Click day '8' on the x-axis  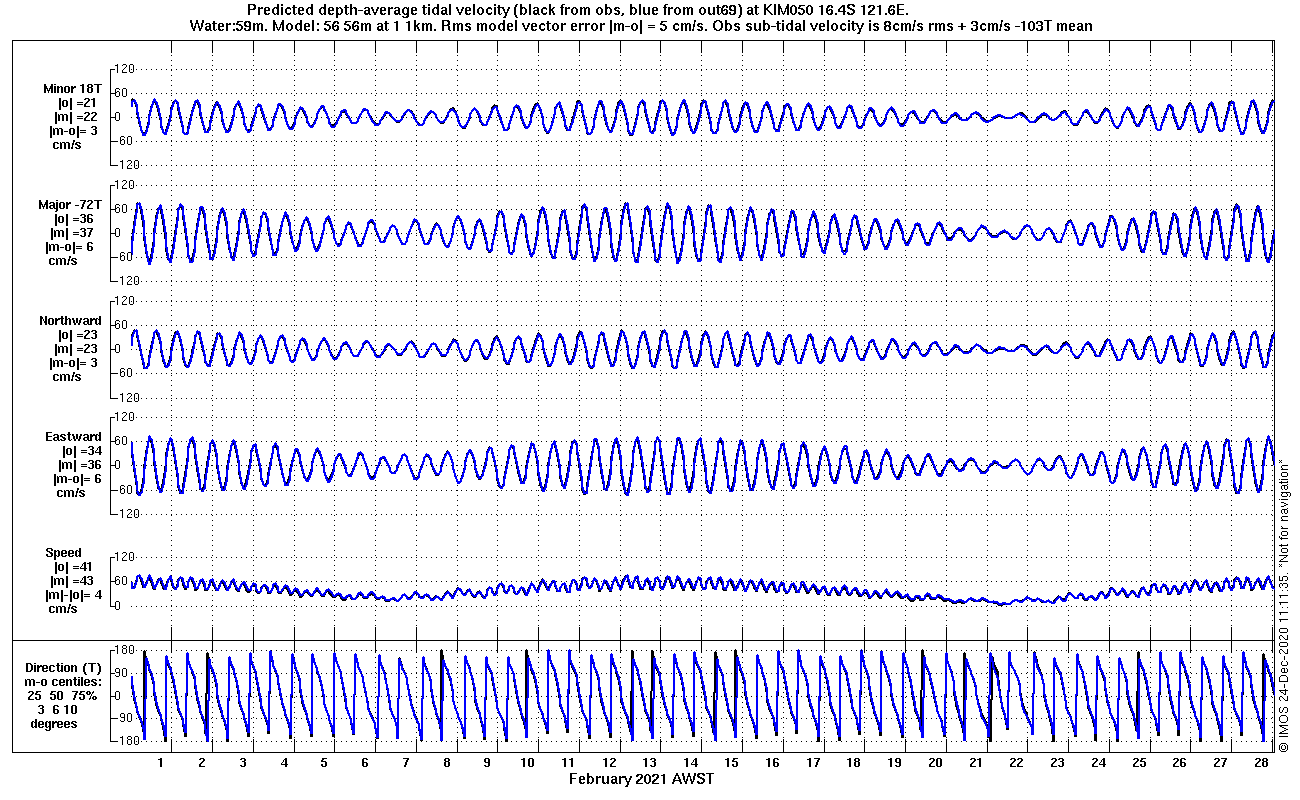(446, 762)
